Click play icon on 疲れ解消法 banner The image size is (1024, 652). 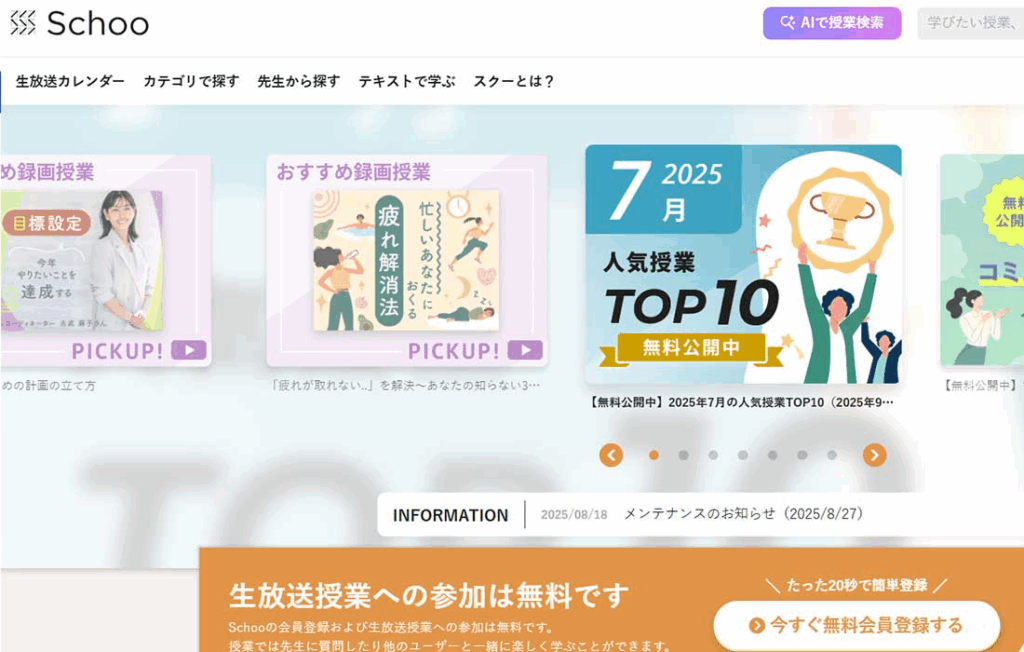click(525, 350)
